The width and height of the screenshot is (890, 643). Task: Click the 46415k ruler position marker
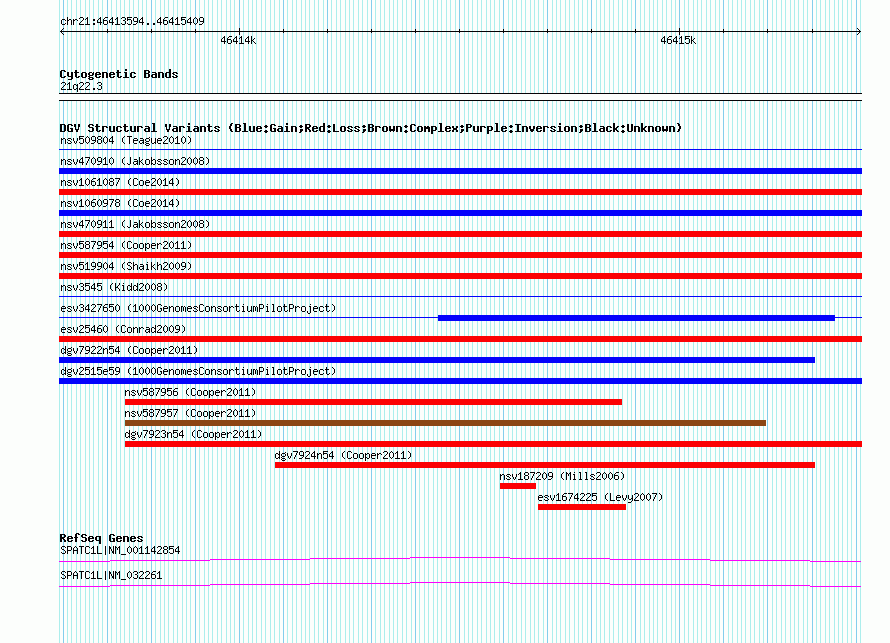[x=678, y=40]
